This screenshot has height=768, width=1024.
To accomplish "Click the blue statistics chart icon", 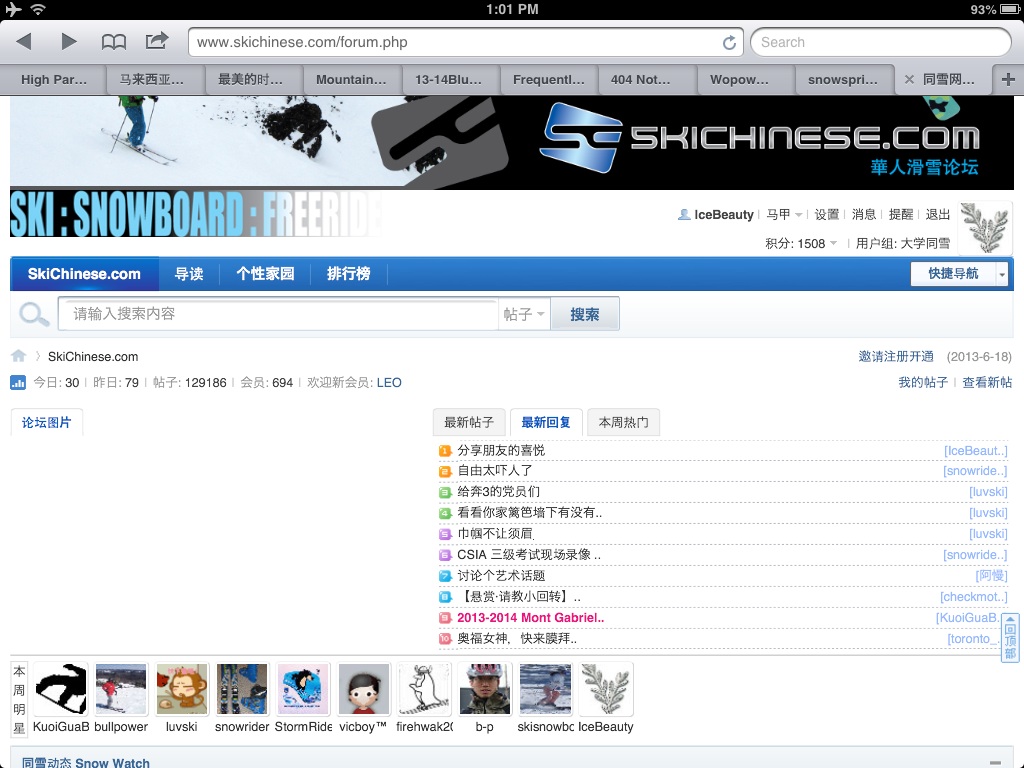I will pos(18,383).
